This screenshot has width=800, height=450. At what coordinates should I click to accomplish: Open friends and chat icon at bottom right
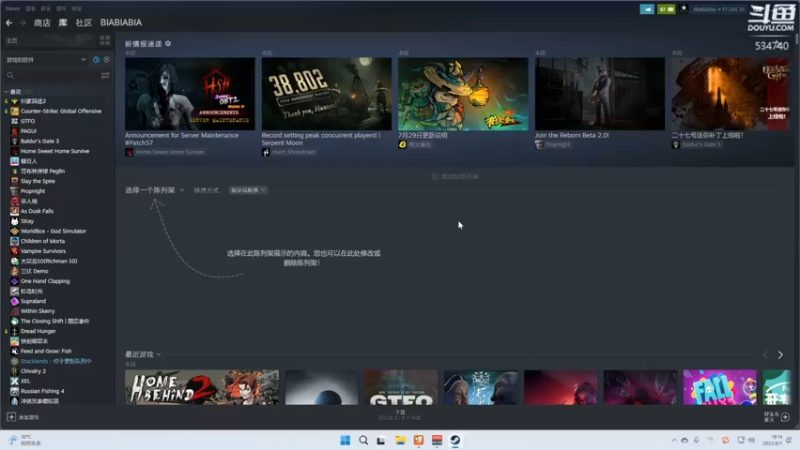tap(785, 417)
